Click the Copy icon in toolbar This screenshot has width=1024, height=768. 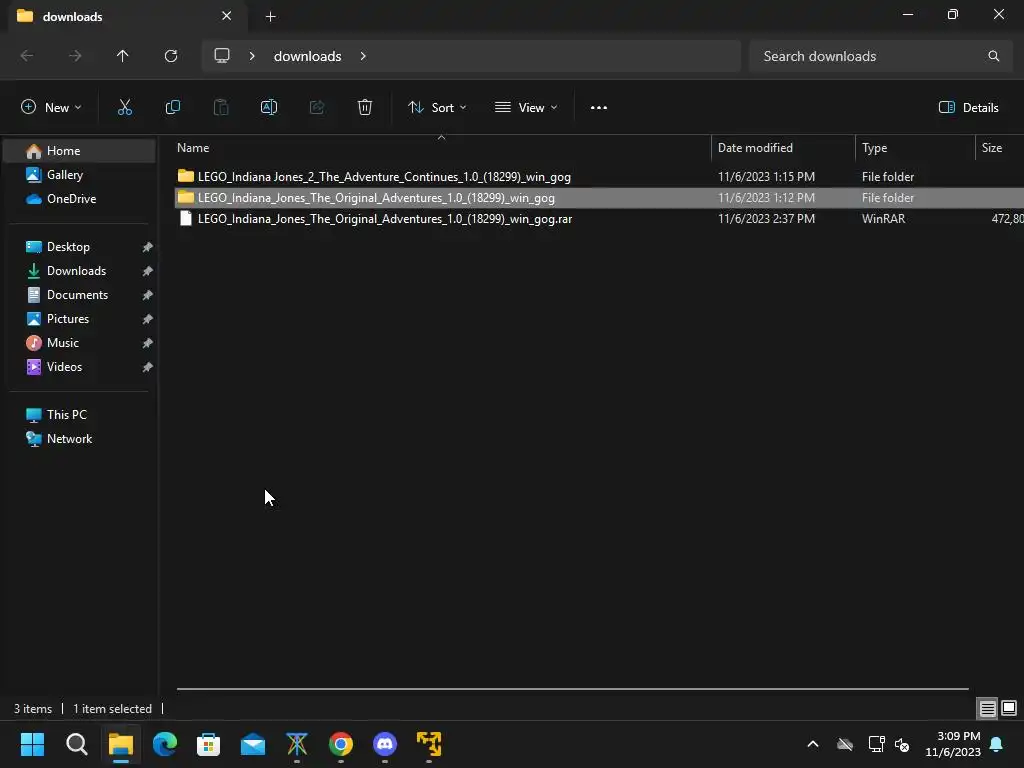[172, 107]
